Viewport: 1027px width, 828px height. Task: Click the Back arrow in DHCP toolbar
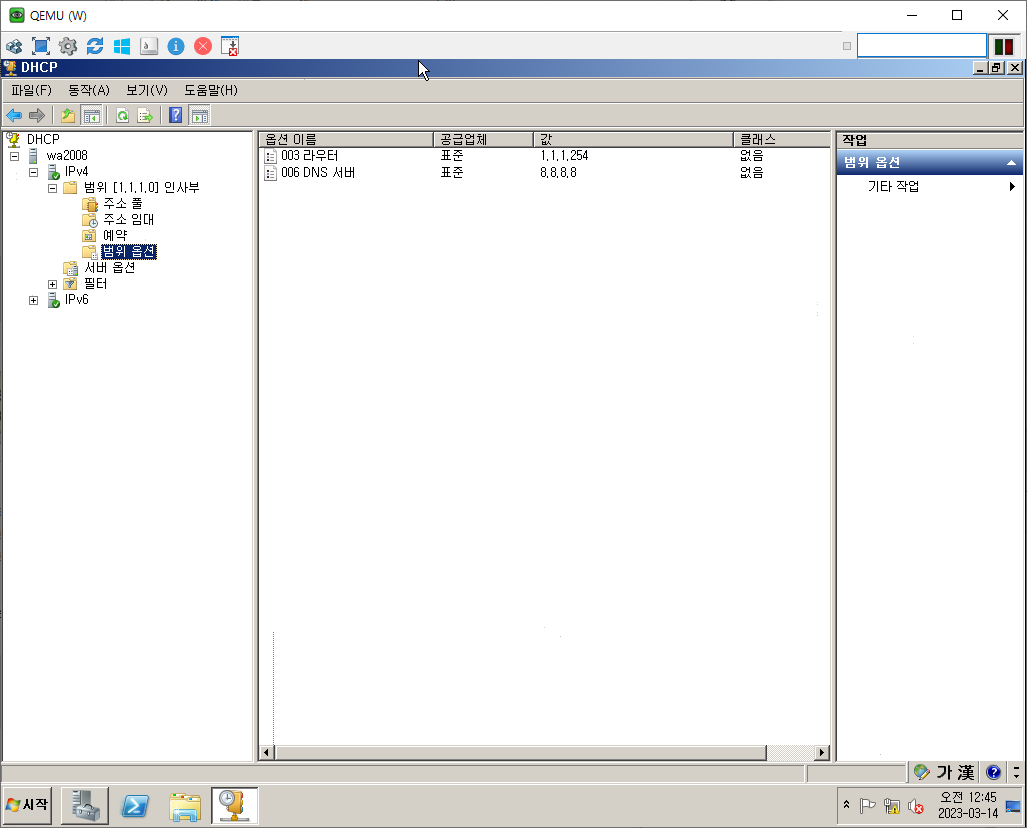(x=14, y=116)
